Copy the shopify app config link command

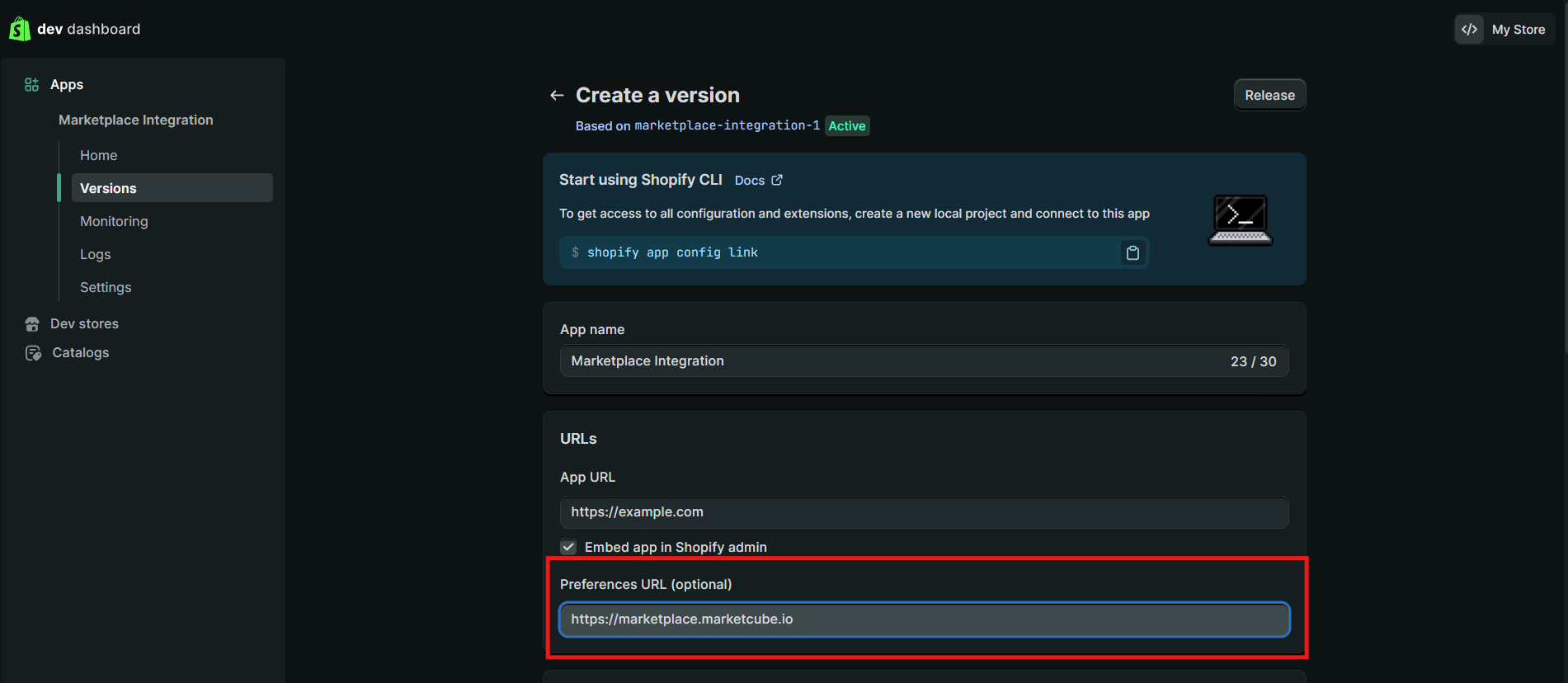point(1132,252)
